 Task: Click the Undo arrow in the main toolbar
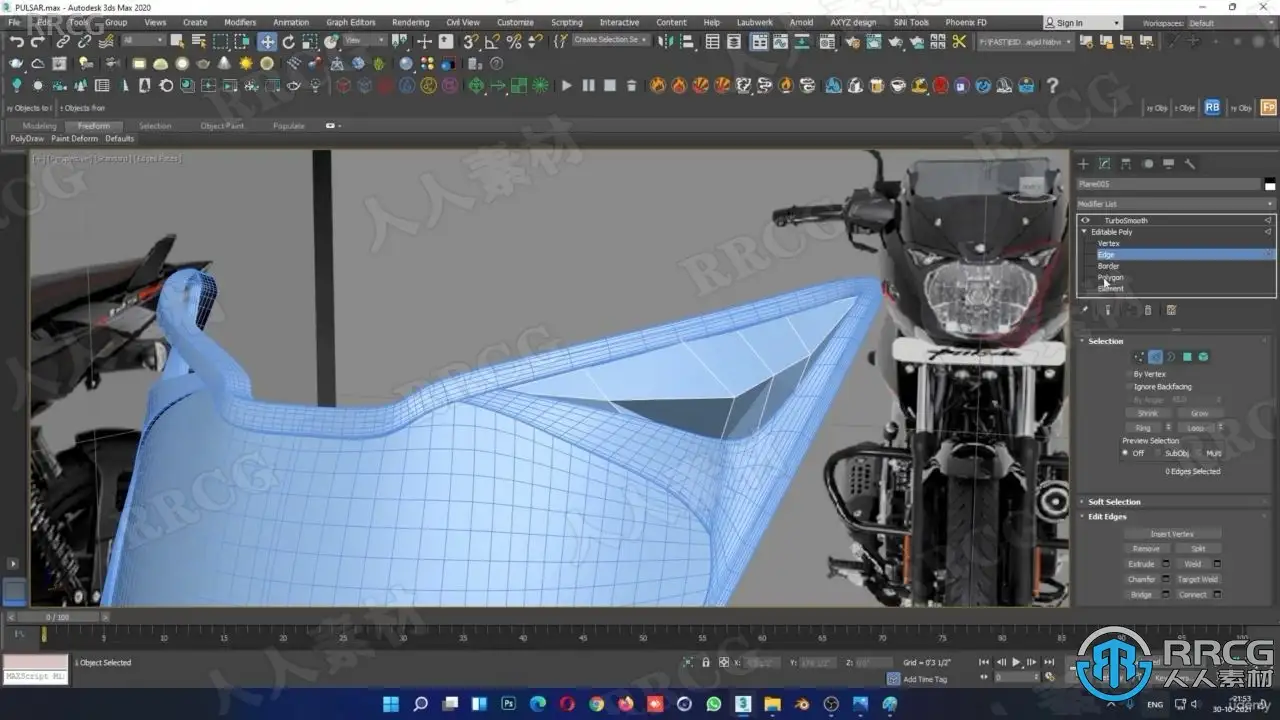coord(16,42)
